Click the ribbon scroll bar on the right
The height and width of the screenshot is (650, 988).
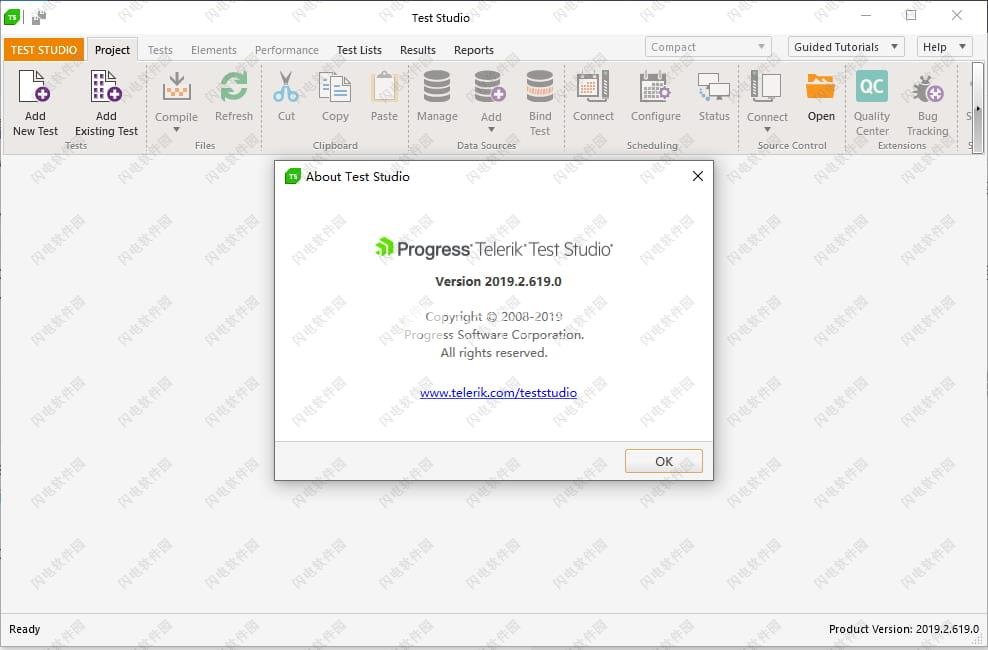point(977,108)
